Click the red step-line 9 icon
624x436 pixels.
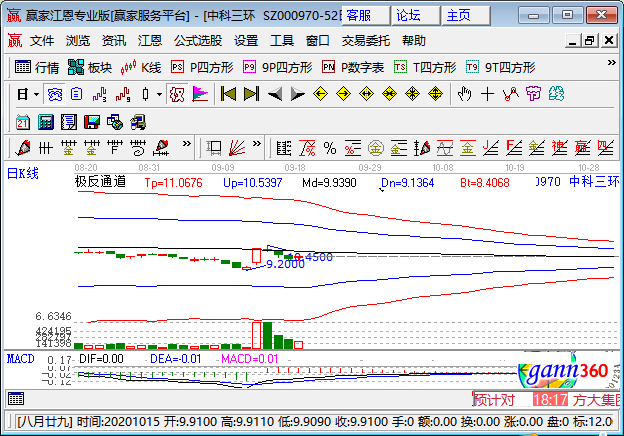tap(123, 94)
